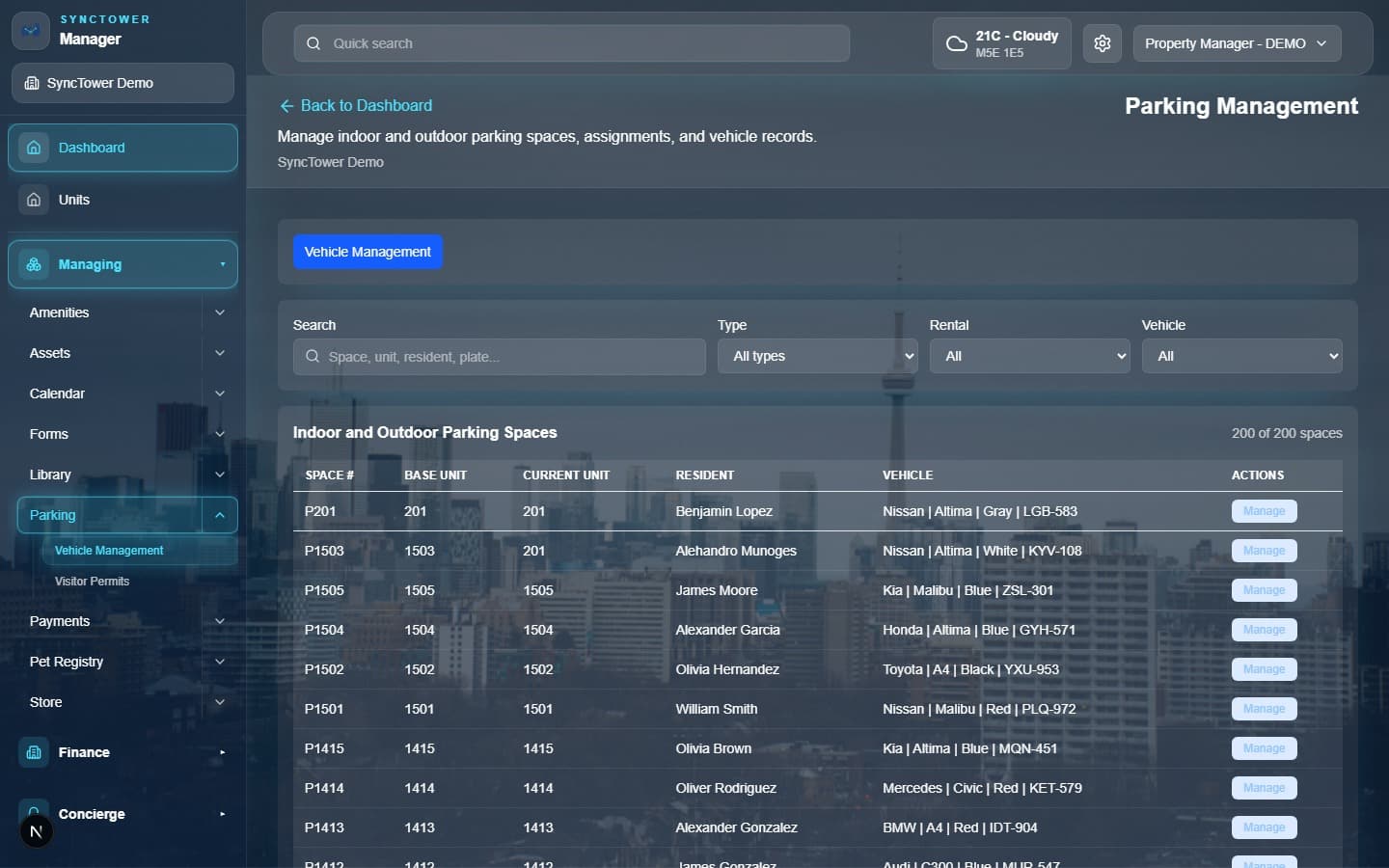
Task: Expand the Library submenu chevron
Action: (x=220, y=475)
